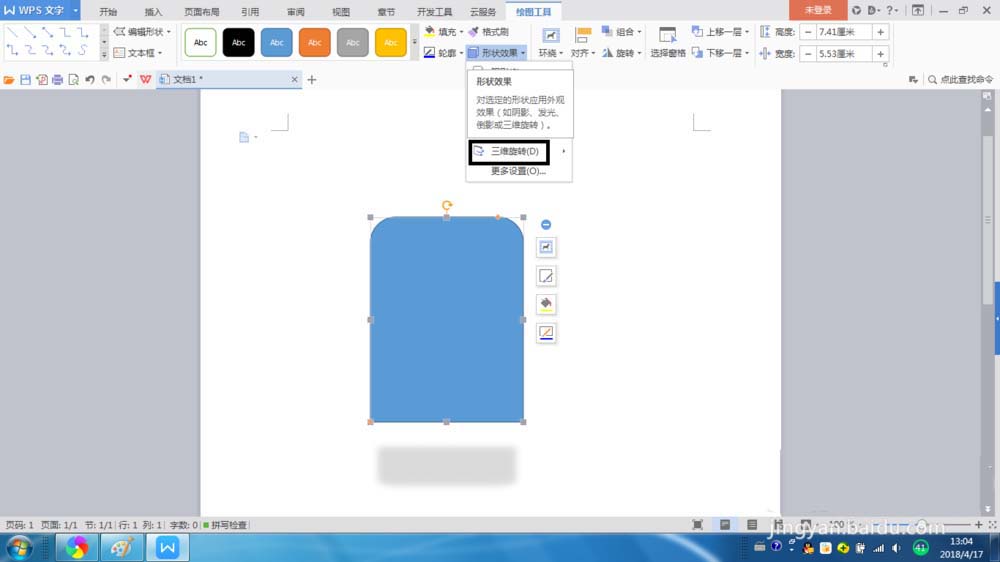Click the floating shape outline pencil icon
The width and height of the screenshot is (1000, 562).
546,276
